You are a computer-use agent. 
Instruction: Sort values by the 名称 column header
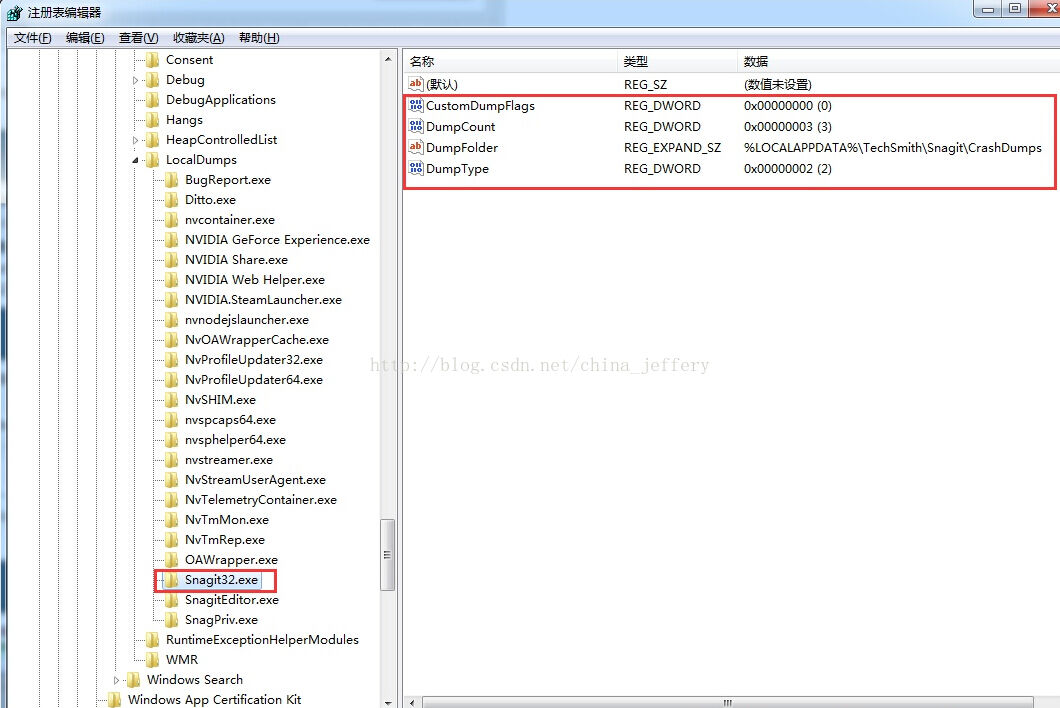[422, 62]
